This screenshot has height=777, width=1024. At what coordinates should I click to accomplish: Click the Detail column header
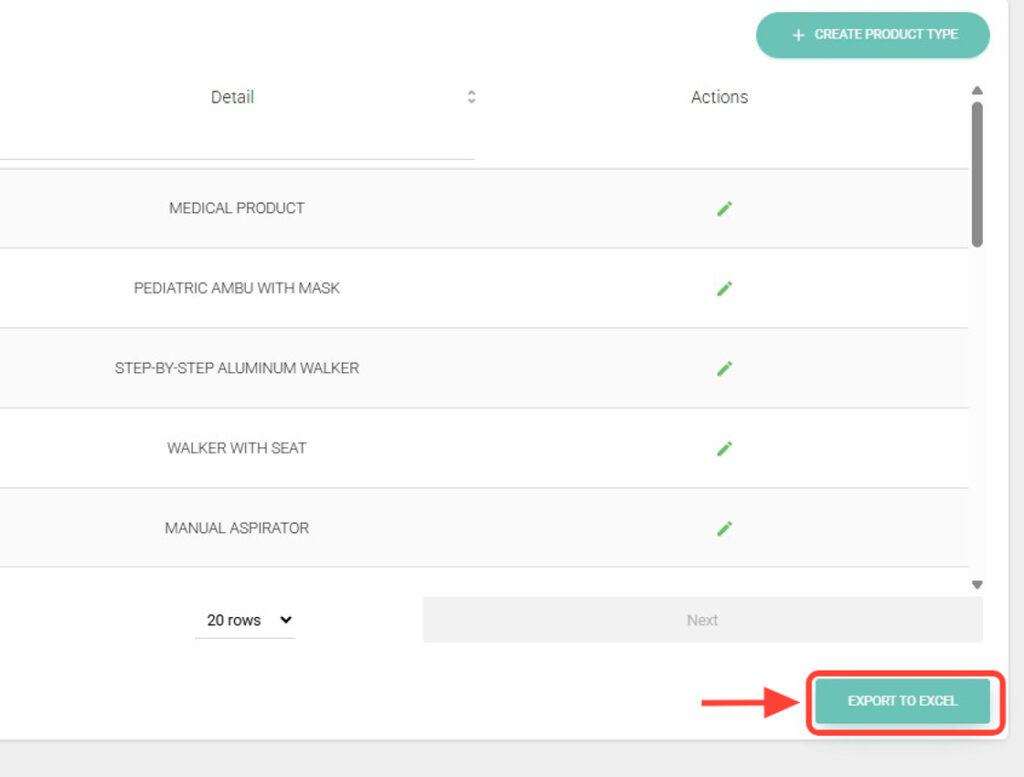[x=232, y=97]
